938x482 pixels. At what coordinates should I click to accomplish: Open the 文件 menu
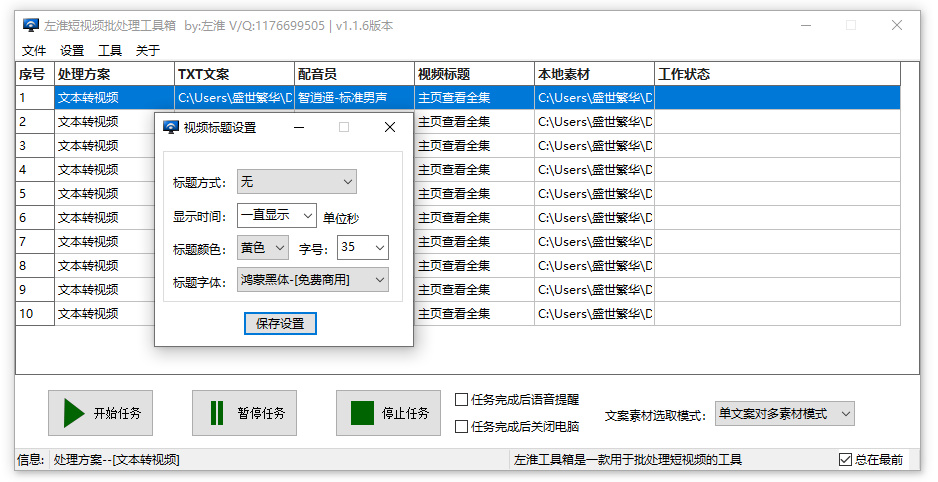tap(34, 50)
